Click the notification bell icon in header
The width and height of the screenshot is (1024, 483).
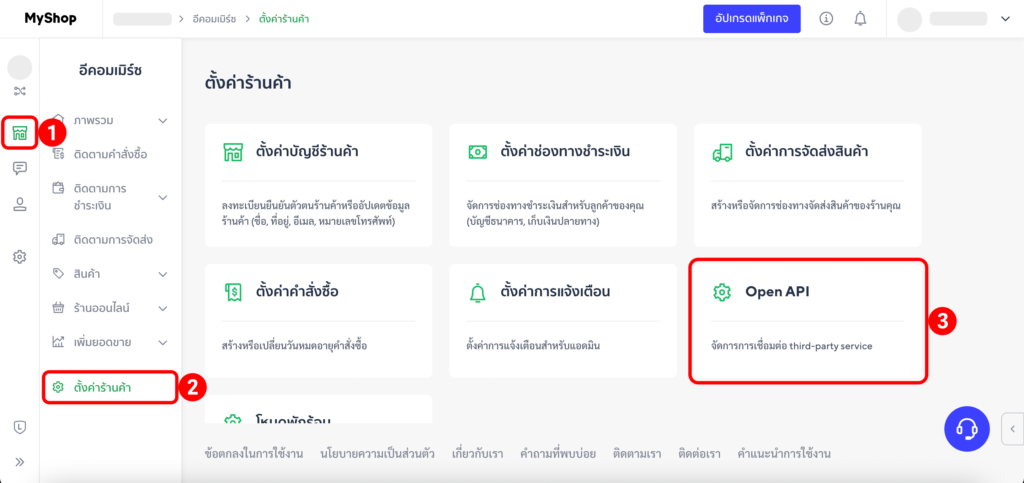[860, 19]
